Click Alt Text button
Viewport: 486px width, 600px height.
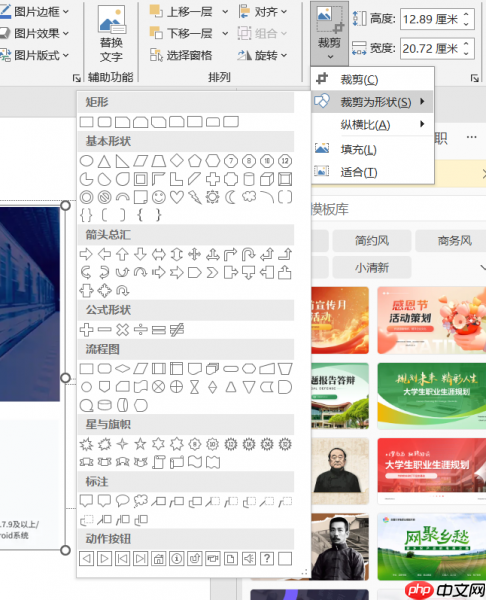click(x=111, y=34)
